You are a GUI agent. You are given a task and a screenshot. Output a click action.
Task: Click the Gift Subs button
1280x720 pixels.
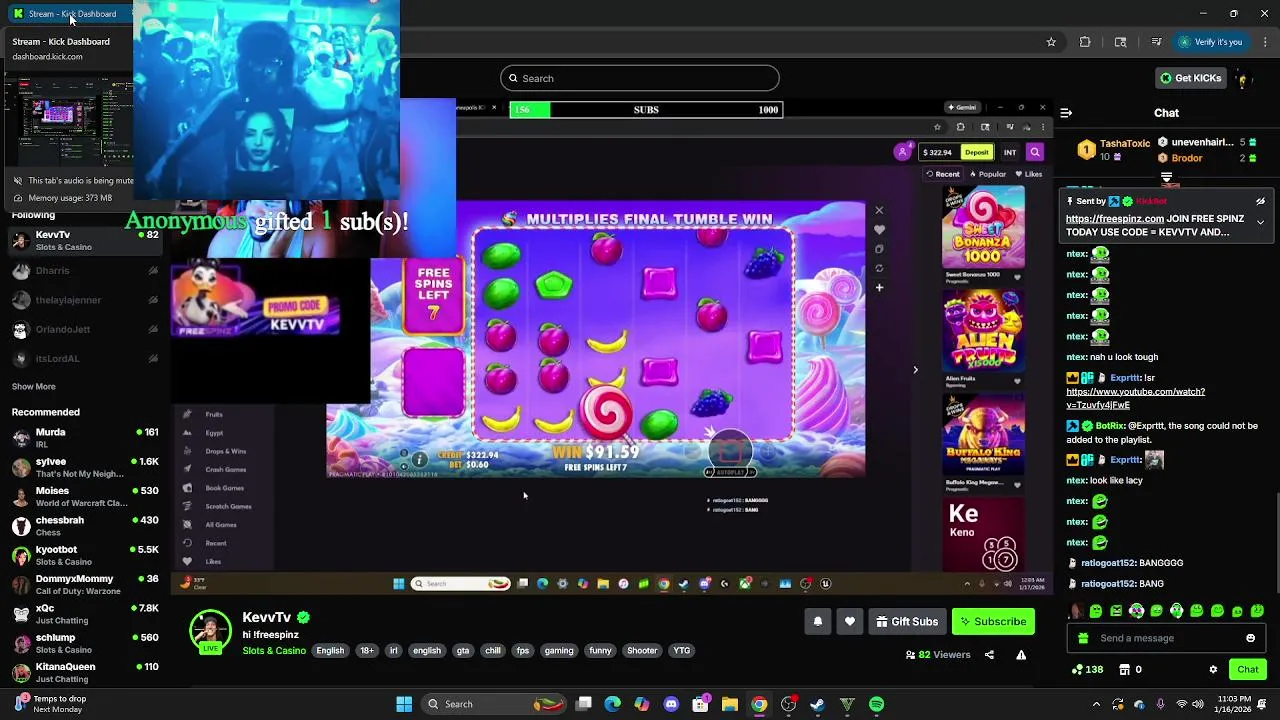[x=907, y=621]
